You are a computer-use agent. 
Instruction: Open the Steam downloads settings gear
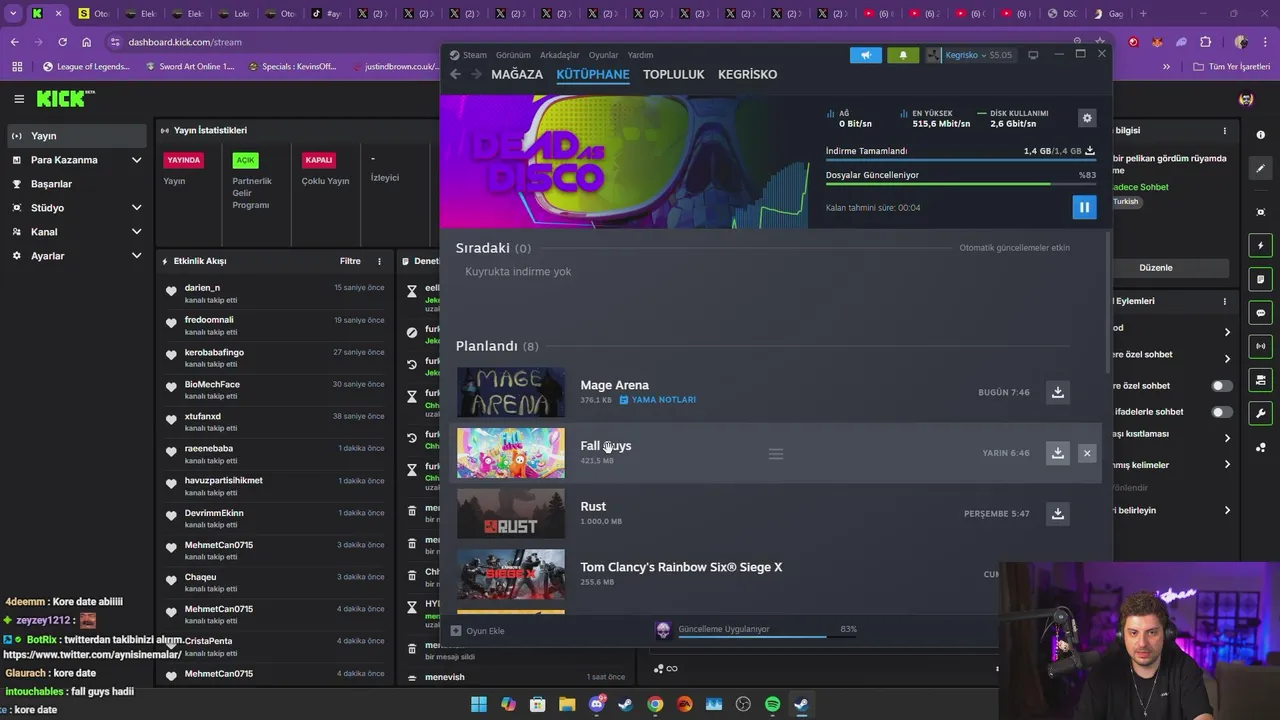(1087, 118)
